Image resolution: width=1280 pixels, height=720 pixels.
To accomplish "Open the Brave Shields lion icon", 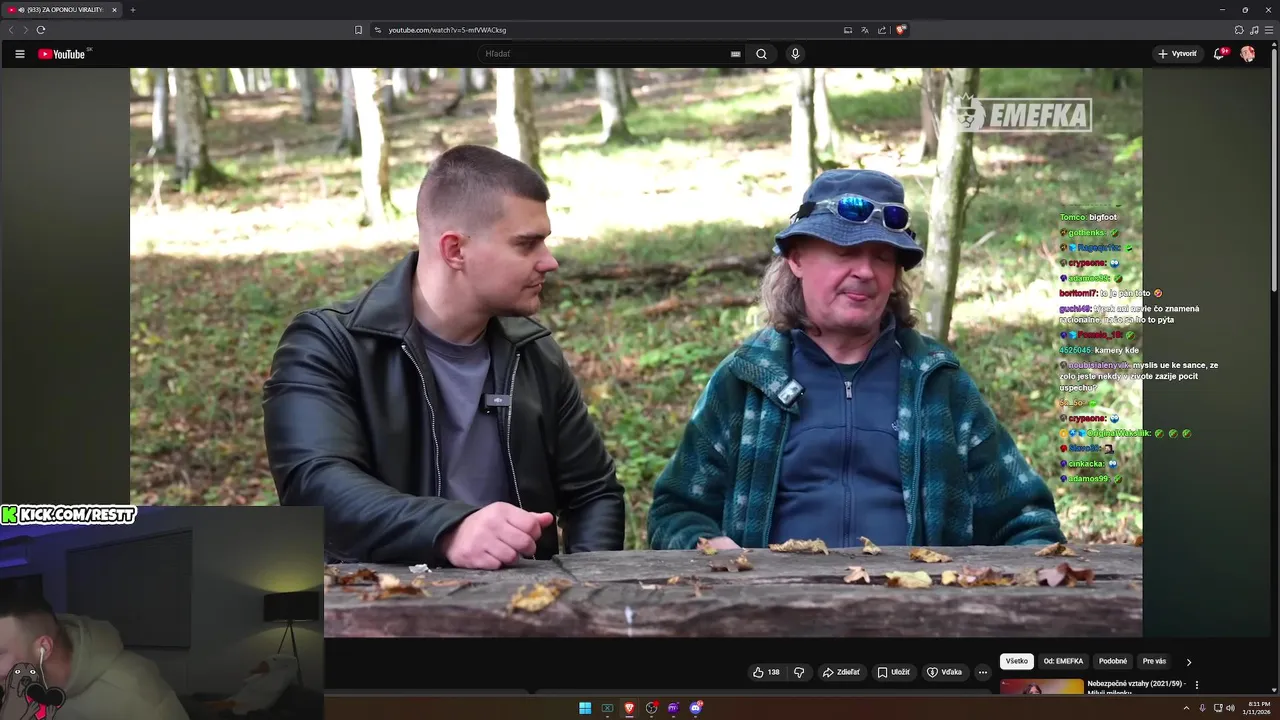I will pos(901,30).
